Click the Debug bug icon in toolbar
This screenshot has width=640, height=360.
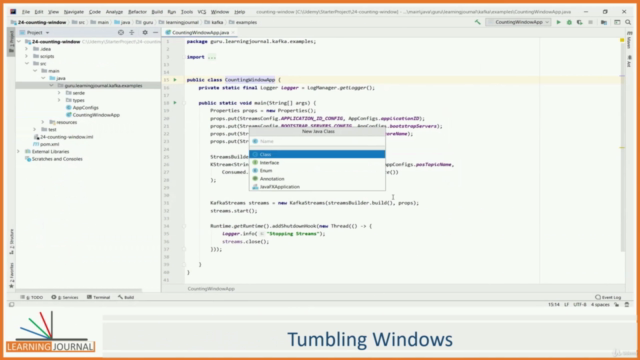569,22
